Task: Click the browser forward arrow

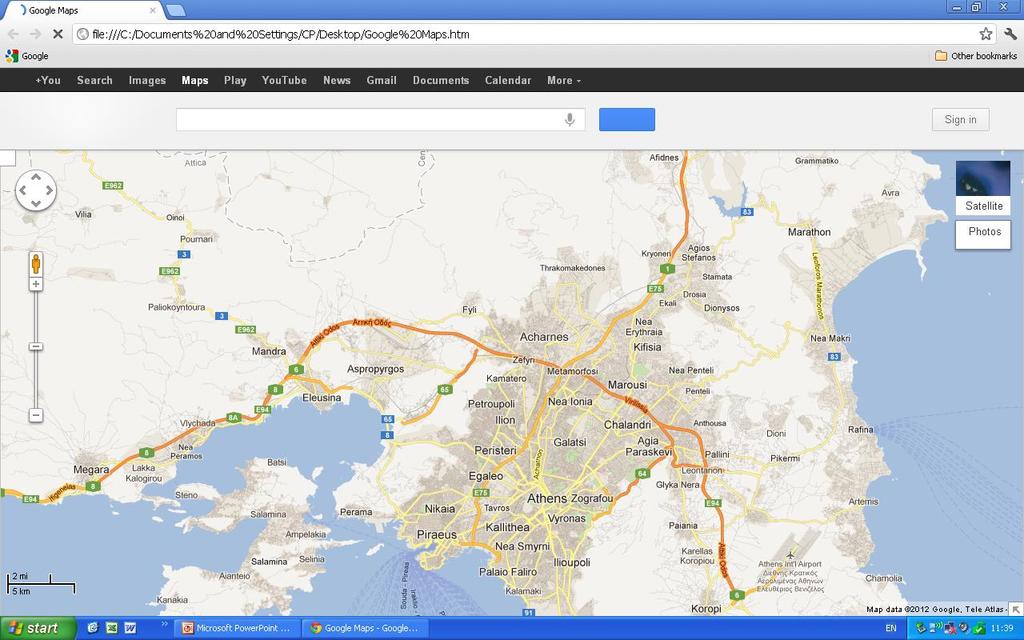Action: (x=35, y=34)
